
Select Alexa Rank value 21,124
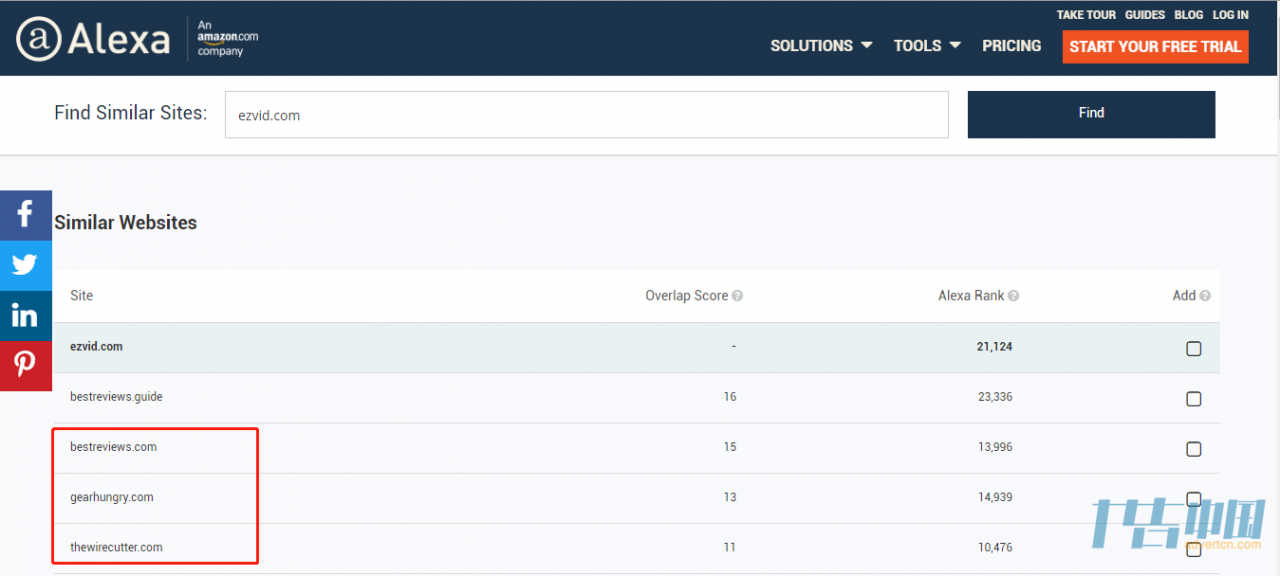[x=994, y=347]
